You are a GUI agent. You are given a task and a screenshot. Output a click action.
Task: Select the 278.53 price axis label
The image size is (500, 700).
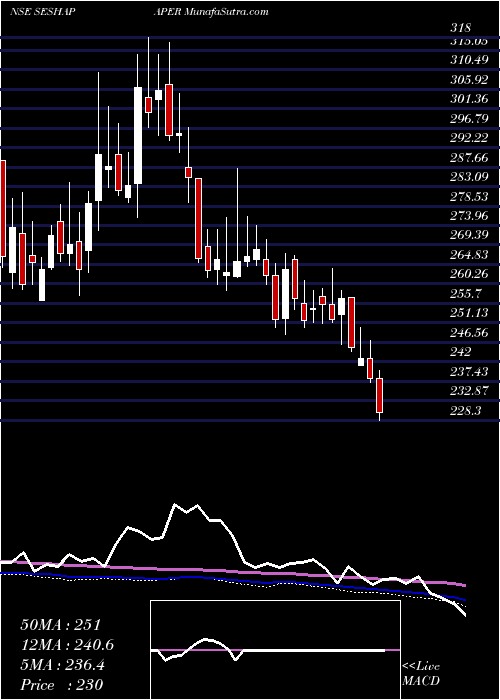tap(470, 196)
